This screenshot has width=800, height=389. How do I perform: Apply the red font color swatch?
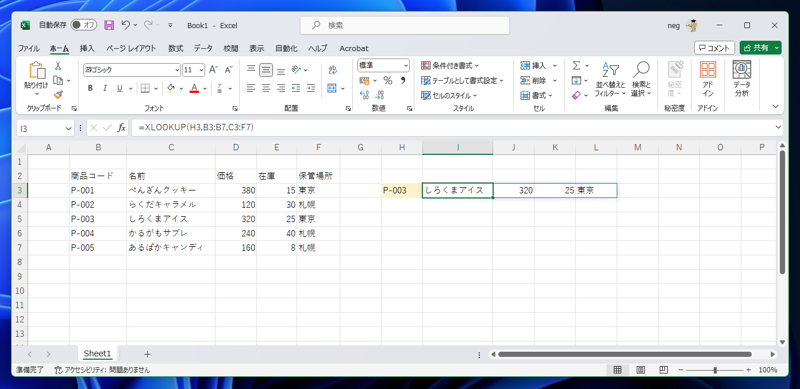(x=194, y=88)
